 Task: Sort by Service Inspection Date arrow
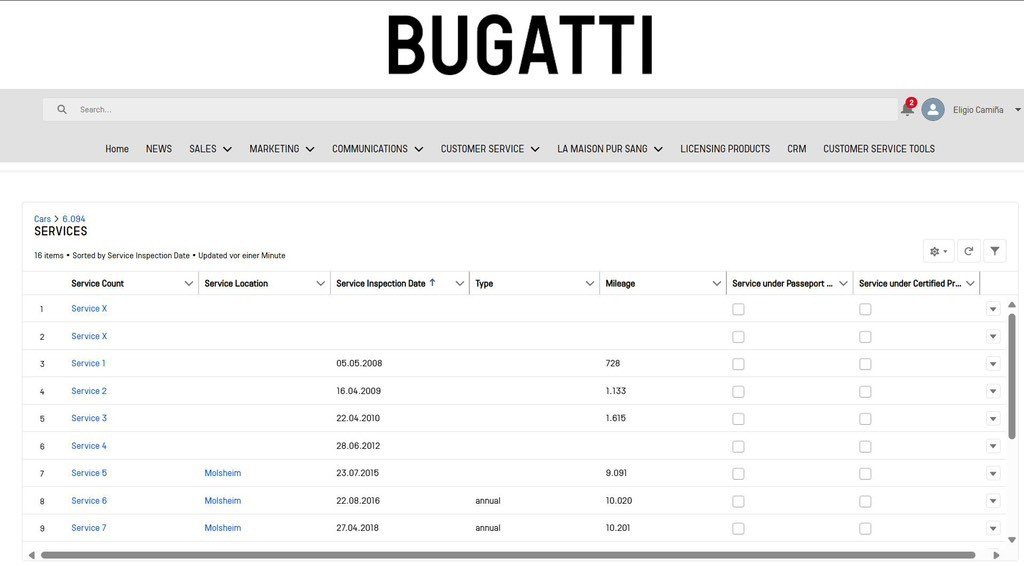[x=432, y=283]
